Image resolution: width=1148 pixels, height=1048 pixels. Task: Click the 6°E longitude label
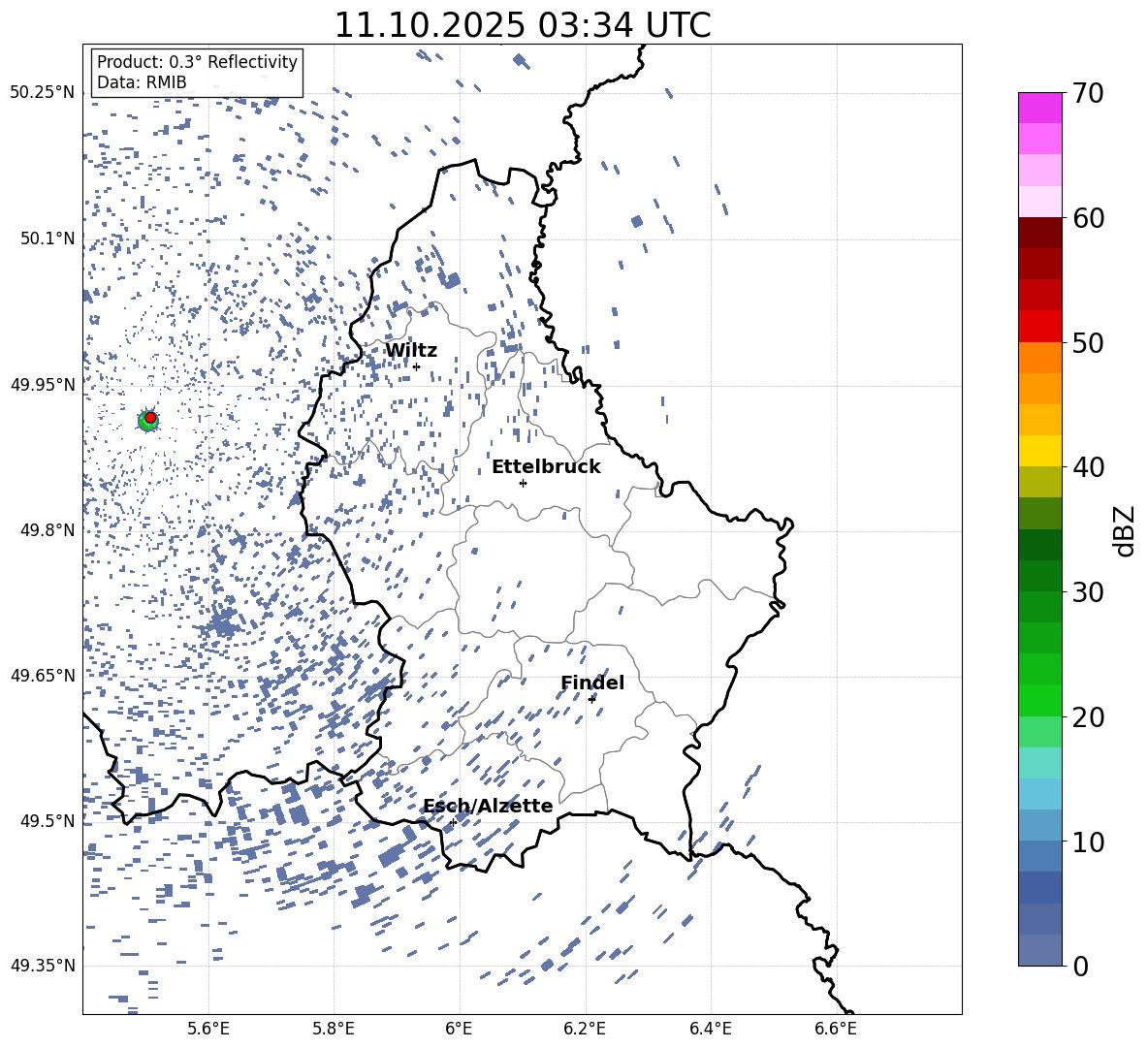(x=459, y=1029)
